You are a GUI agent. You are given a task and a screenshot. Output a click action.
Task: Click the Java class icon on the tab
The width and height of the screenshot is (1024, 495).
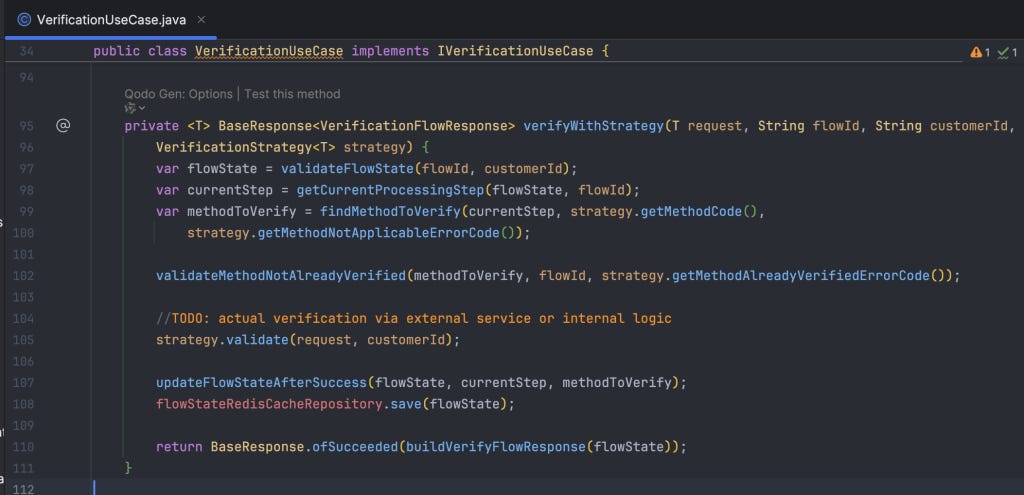coord(24,20)
